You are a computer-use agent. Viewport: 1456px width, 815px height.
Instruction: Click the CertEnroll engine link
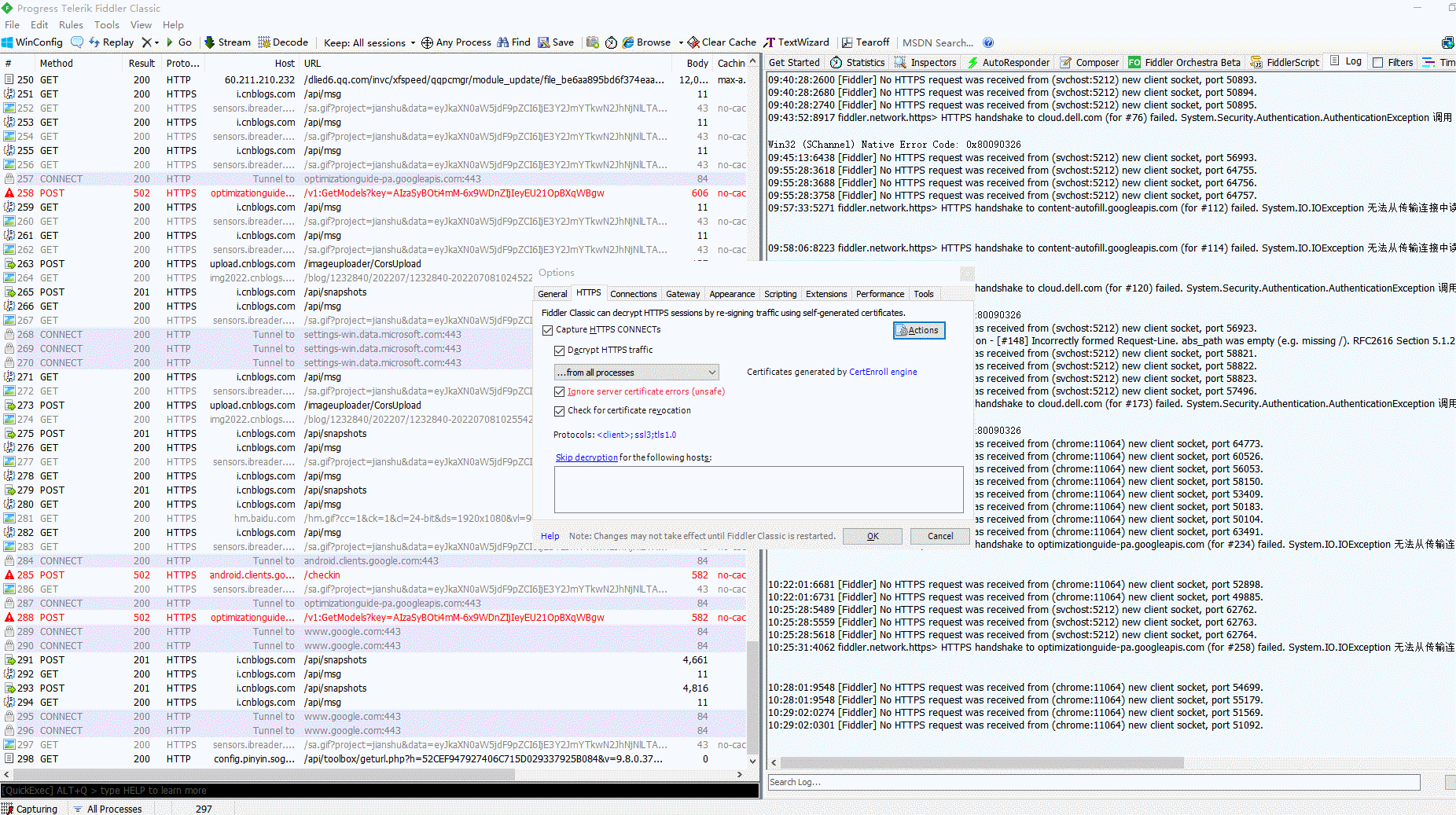click(x=883, y=372)
